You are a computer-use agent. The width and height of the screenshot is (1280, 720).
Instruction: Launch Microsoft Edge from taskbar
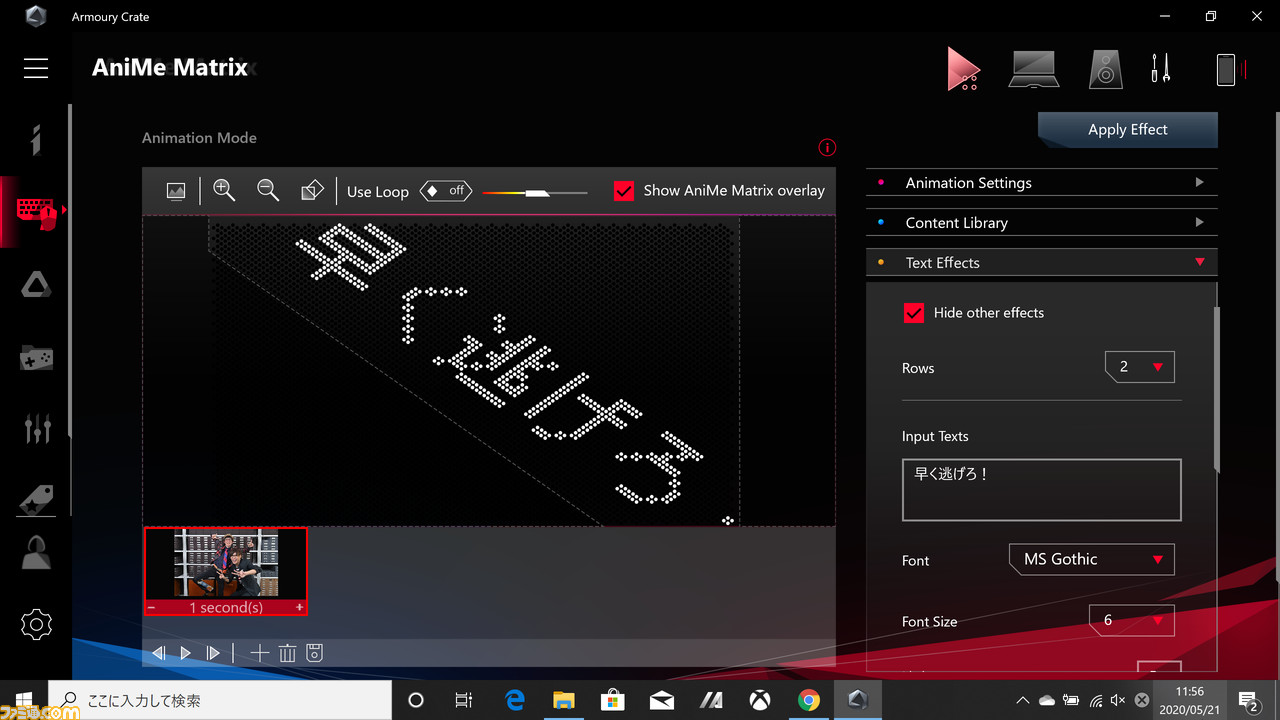point(516,700)
